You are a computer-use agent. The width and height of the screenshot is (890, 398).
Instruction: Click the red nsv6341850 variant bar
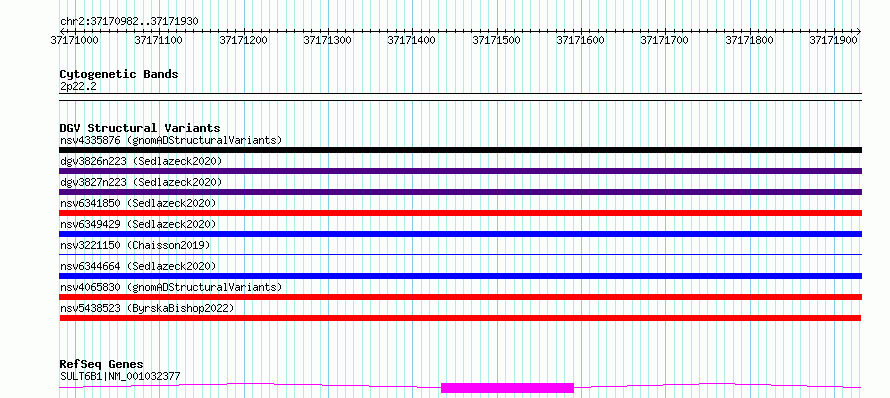click(460, 213)
